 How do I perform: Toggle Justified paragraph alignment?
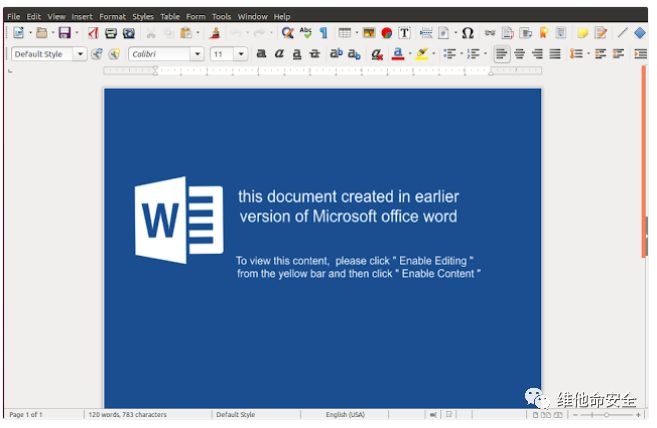coord(555,54)
